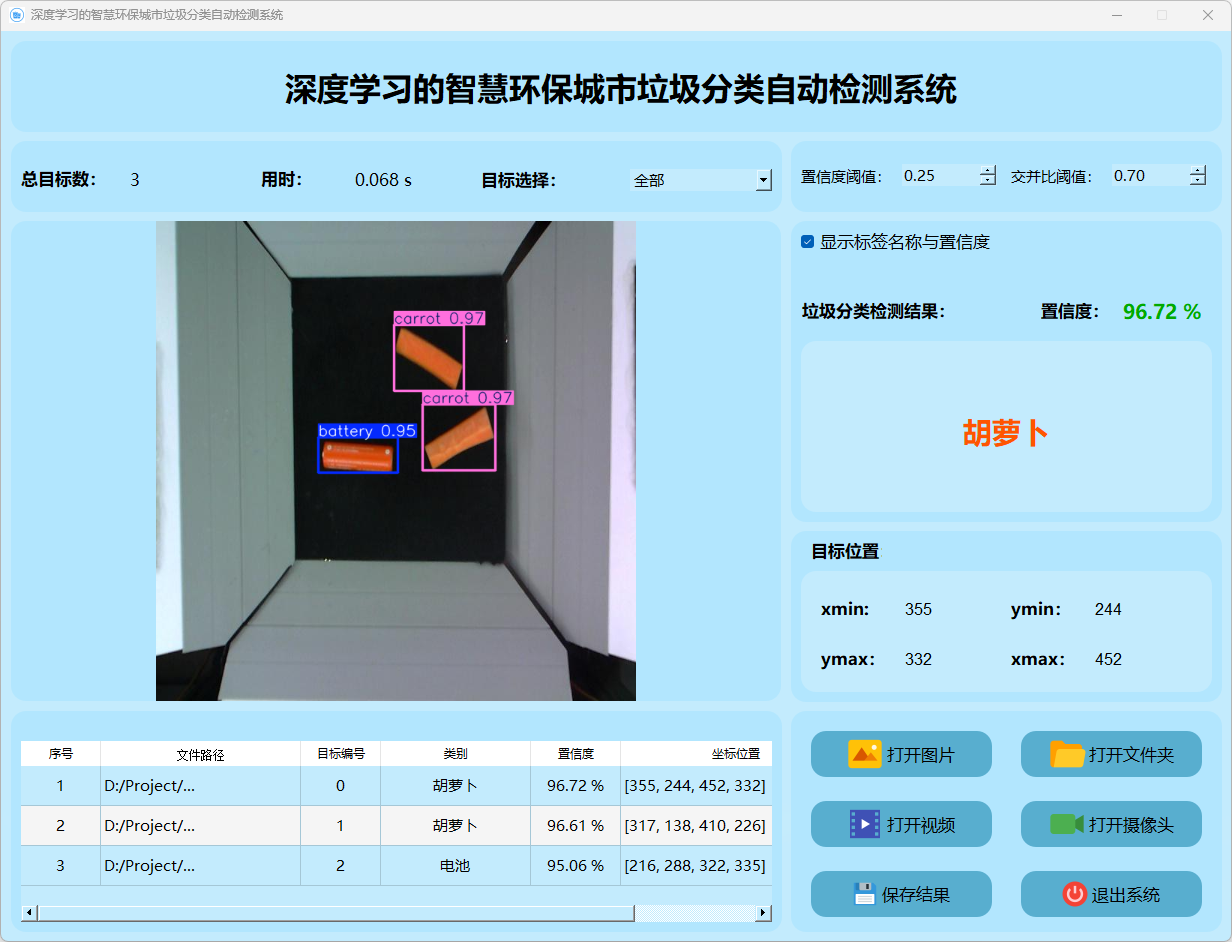Screen dimensions: 1232x942
Task: Decrease 交并比阈值 with down arrow
Action: (x=1198, y=181)
